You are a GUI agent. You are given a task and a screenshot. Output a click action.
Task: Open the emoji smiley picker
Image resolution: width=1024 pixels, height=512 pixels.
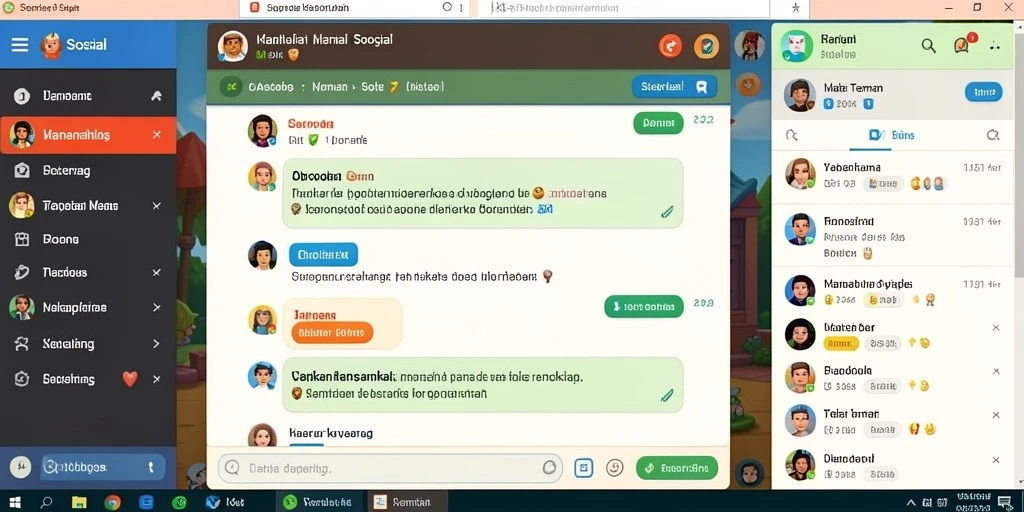click(x=615, y=468)
